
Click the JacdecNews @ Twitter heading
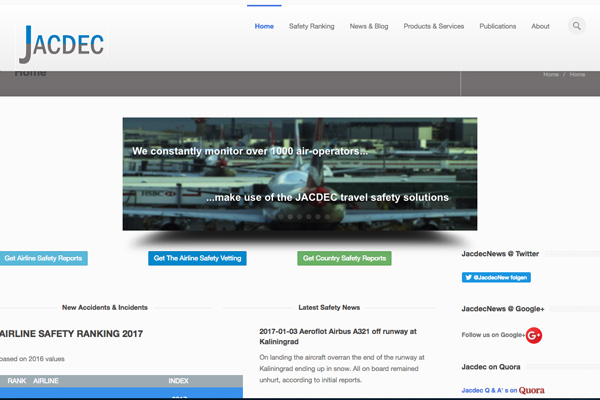pyautogui.click(x=500, y=254)
